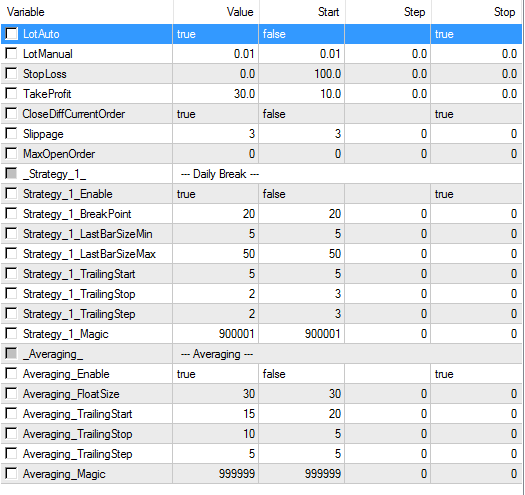The height and width of the screenshot is (495, 525).
Task: Enable the StopLoss checkbox
Action: coord(11,73)
